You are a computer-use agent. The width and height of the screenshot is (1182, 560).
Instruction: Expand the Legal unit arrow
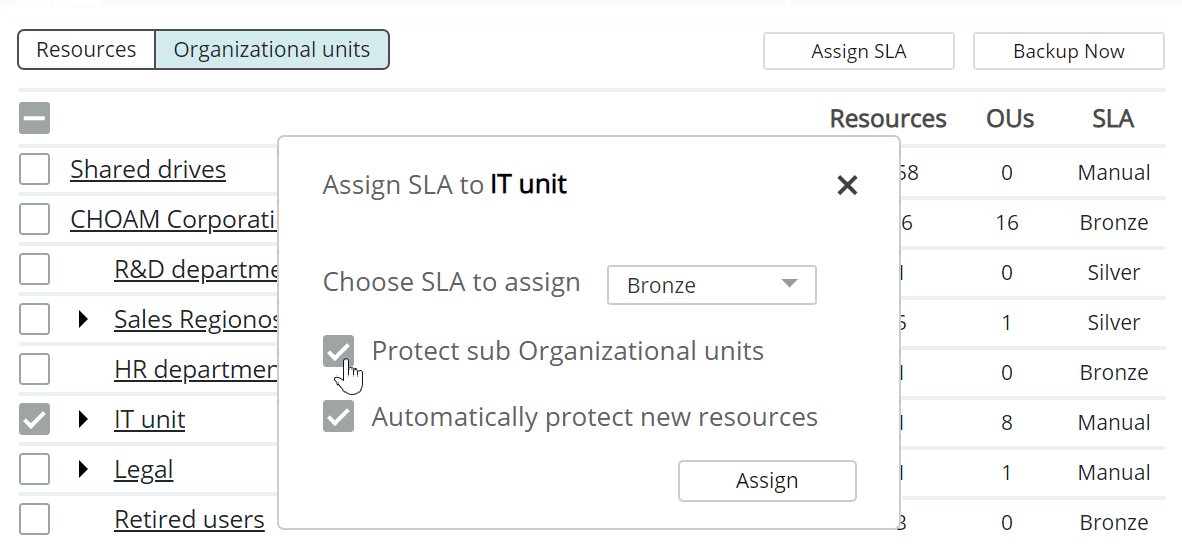(x=84, y=470)
